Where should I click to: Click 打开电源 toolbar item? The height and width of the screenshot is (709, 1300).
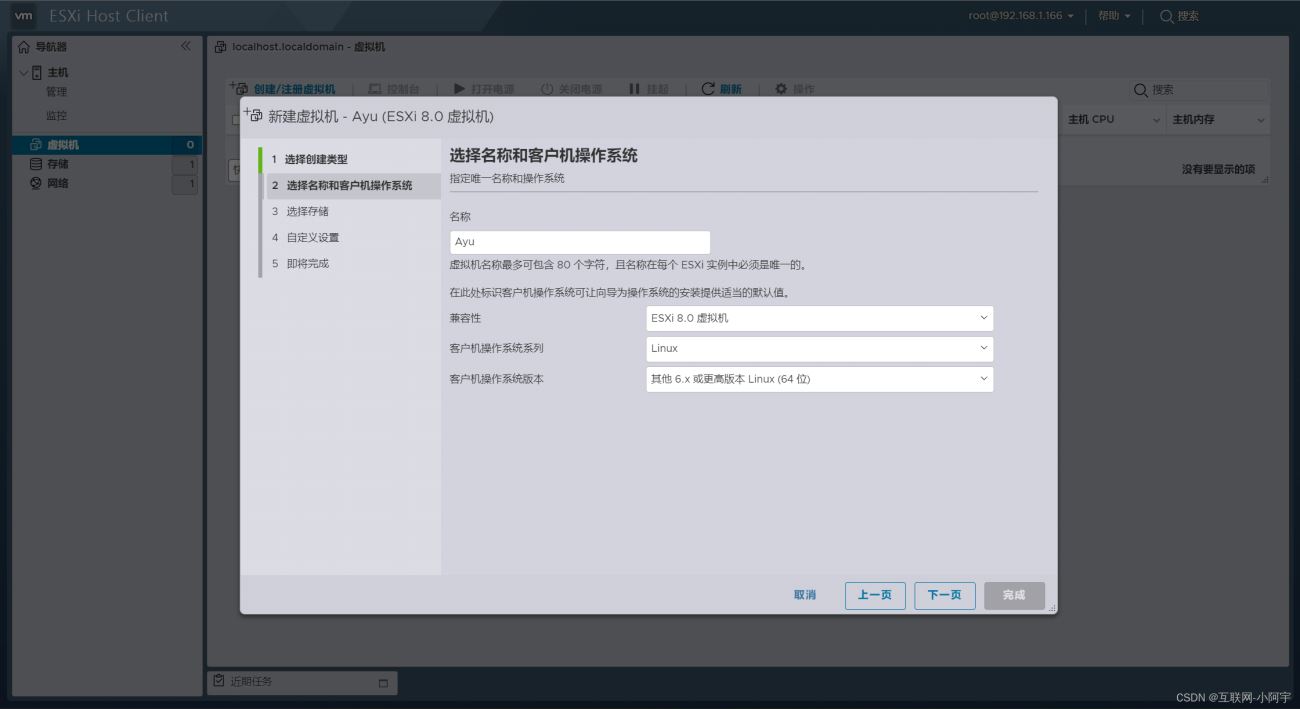click(x=483, y=89)
